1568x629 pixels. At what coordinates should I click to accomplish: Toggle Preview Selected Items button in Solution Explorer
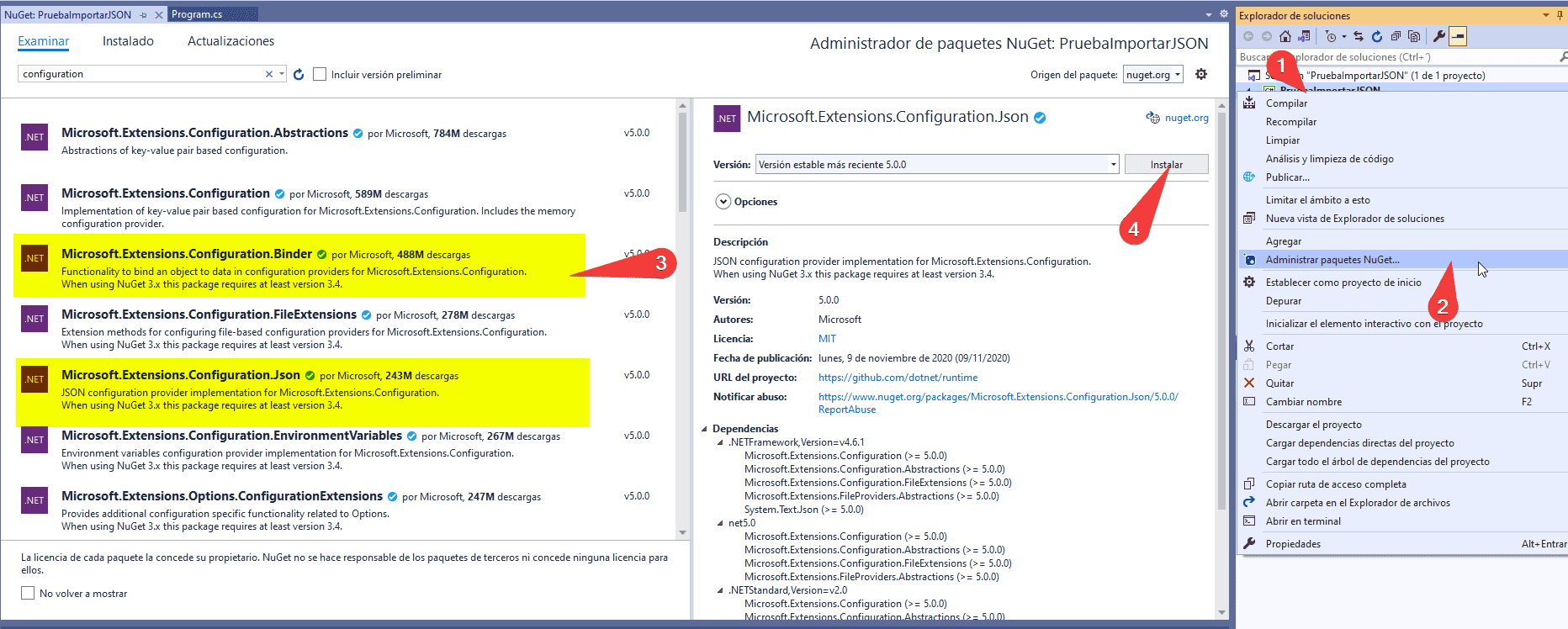pos(1458,36)
